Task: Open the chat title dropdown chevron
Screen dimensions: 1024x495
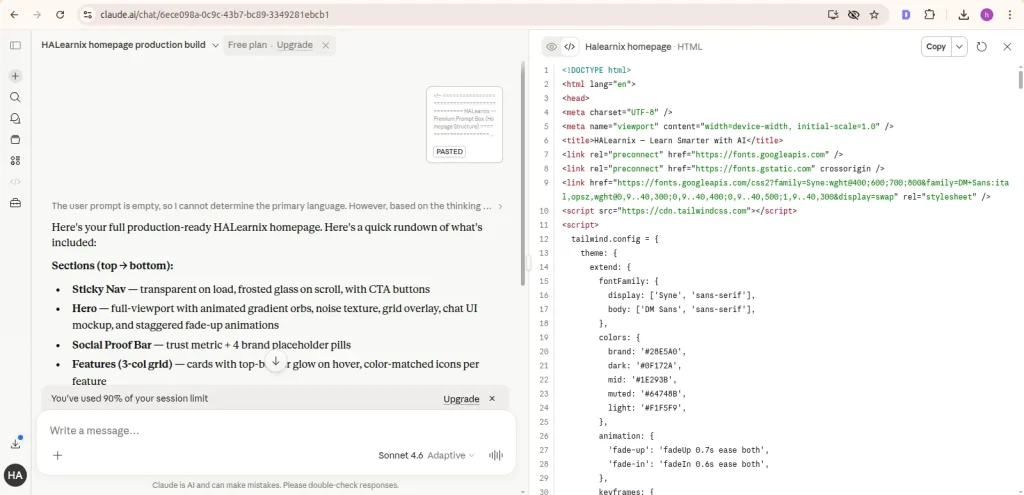Action: 216,45
